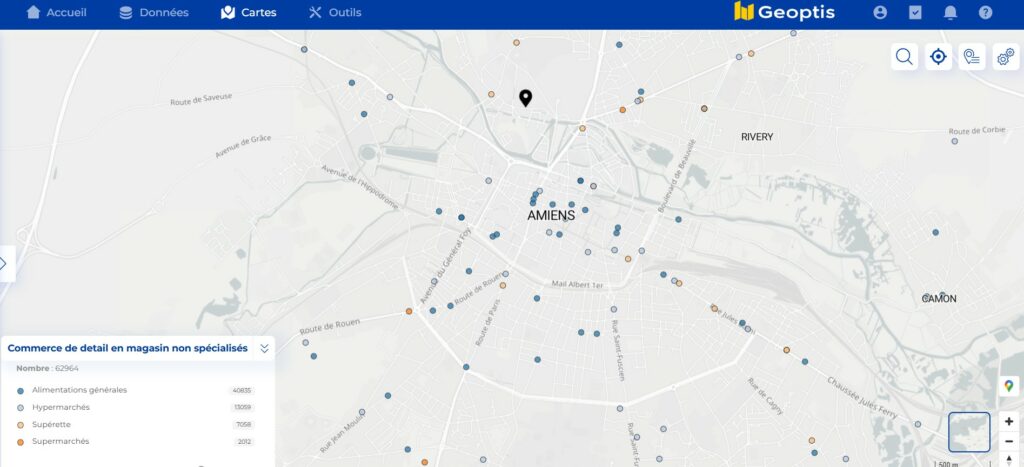Open the Accueil home menu
This screenshot has width=1024, height=467.
[56, 12]
